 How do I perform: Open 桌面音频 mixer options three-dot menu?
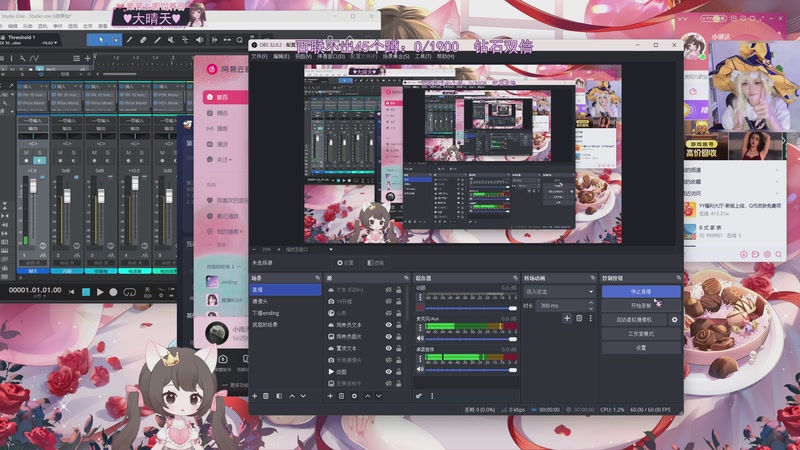pyautogui.click(x=420, y=358)
